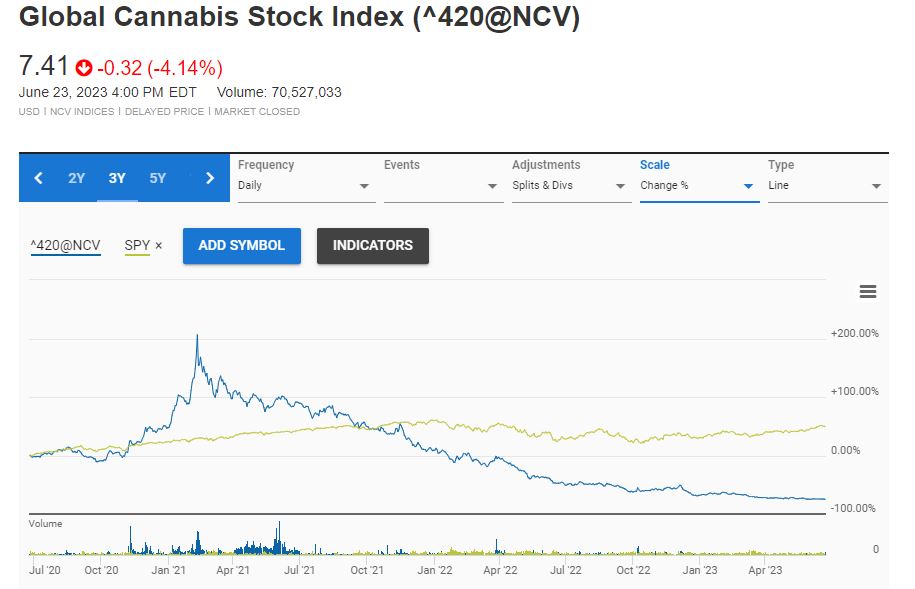Click the red down-arrow price change icon

[84, 68]
